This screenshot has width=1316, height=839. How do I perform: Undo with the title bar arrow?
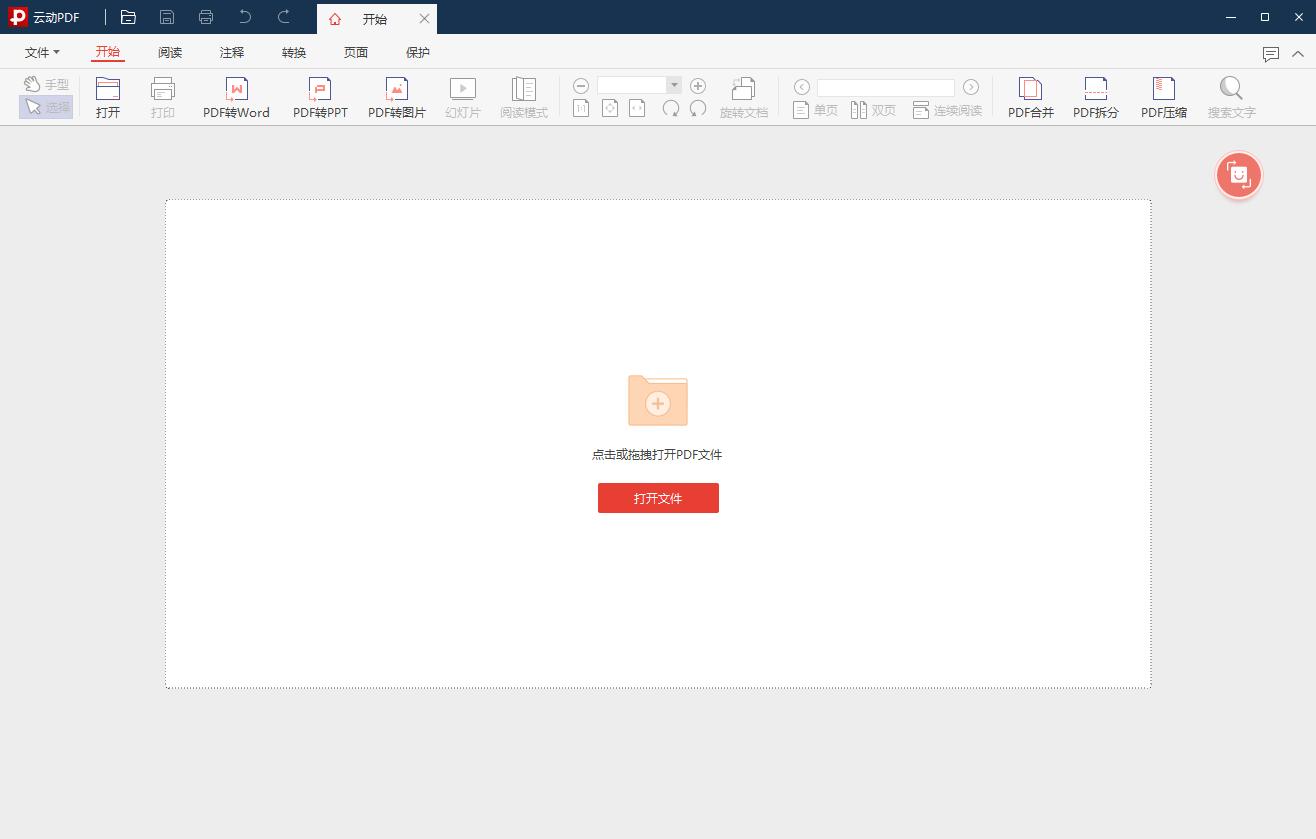click(245, 17)
